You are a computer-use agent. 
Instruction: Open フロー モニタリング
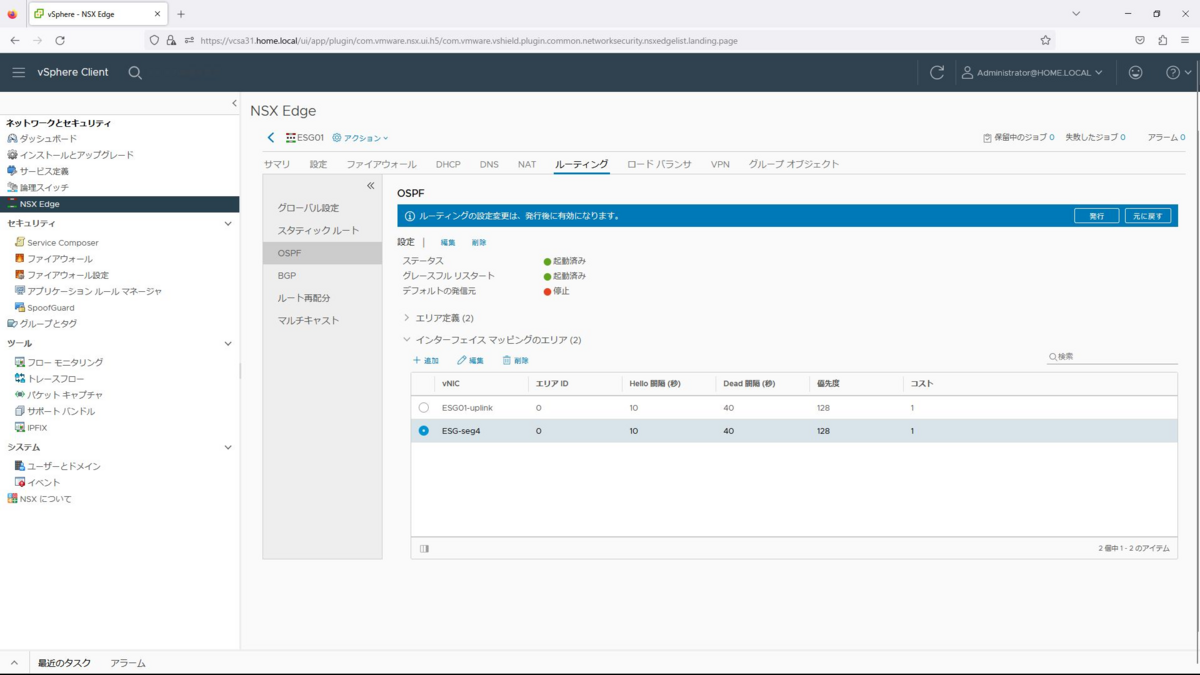64,362
